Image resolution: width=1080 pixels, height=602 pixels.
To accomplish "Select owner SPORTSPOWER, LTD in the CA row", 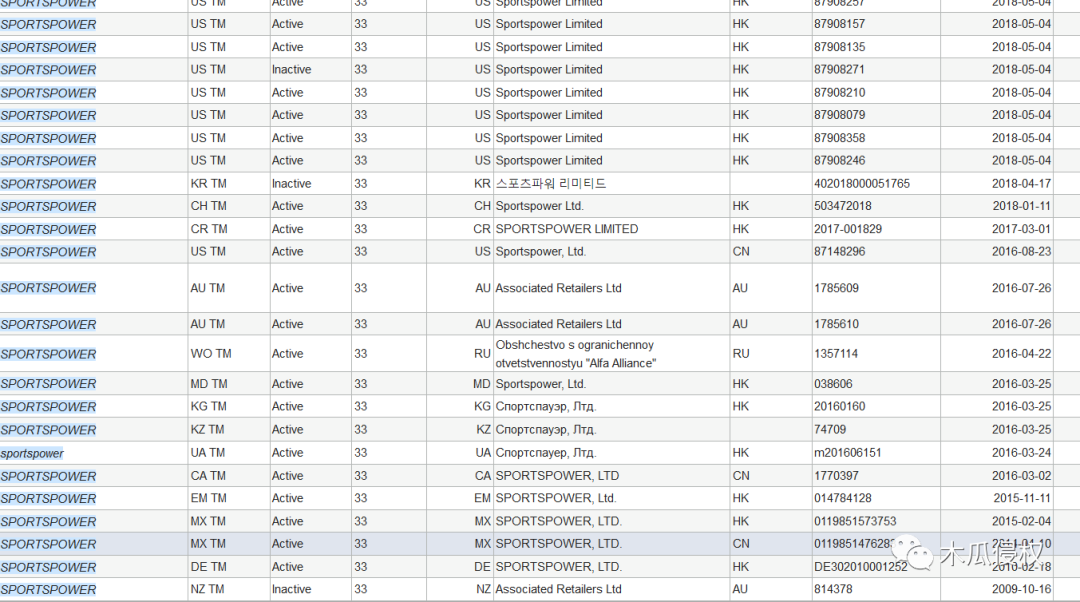I will point(557,475).
